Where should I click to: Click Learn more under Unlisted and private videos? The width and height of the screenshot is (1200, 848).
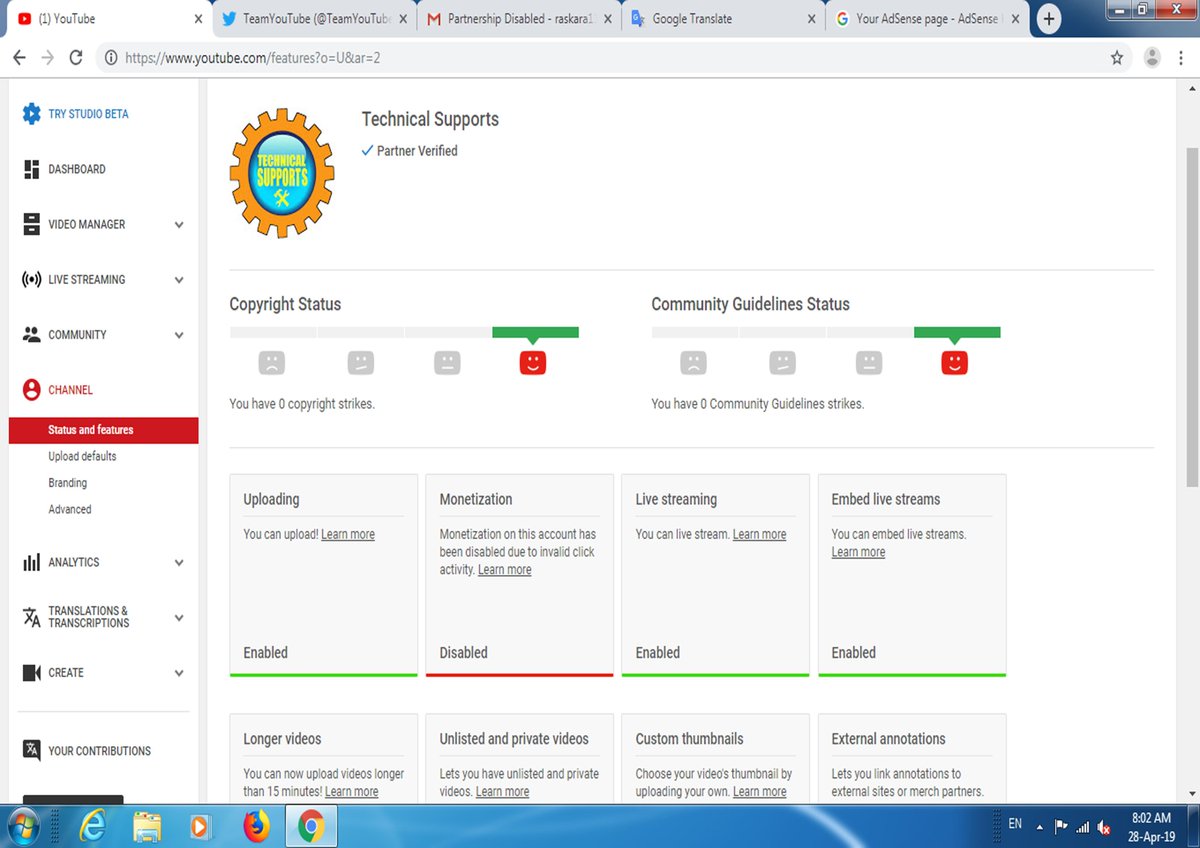(x=502, y=792)
